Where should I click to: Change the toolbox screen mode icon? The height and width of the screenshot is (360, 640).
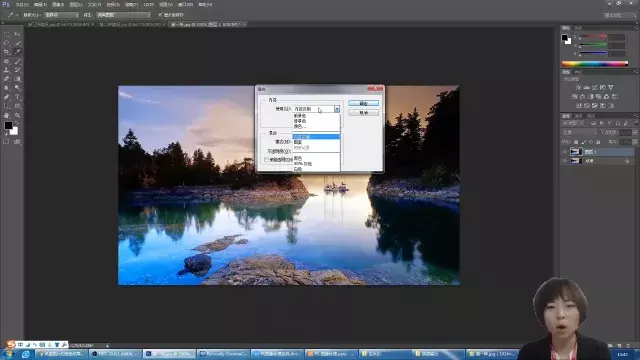pyautogui.click(x=17, y=142)
